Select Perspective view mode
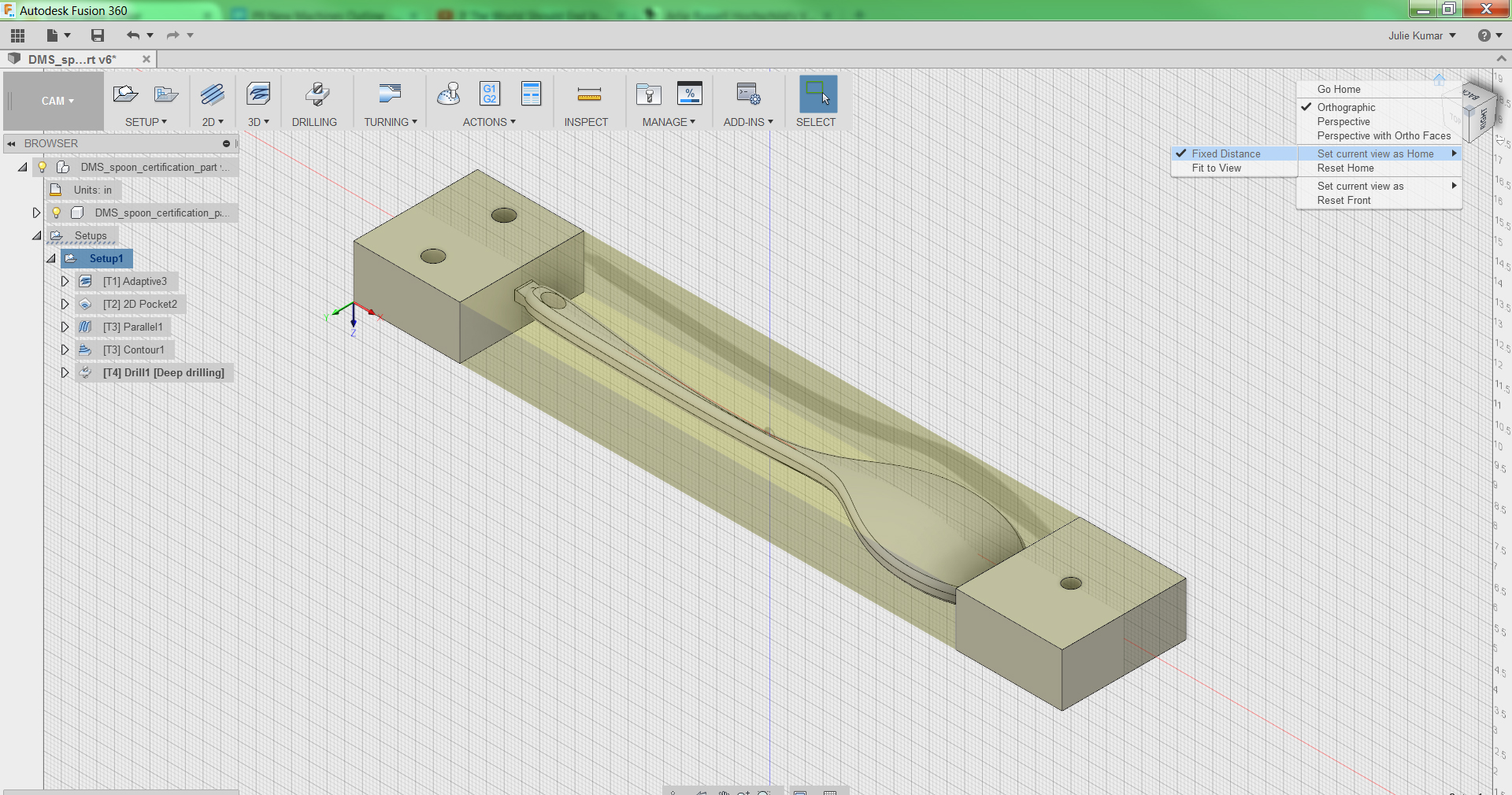Viewport: 1512px width, 795px height. [x=1343, y=121]
